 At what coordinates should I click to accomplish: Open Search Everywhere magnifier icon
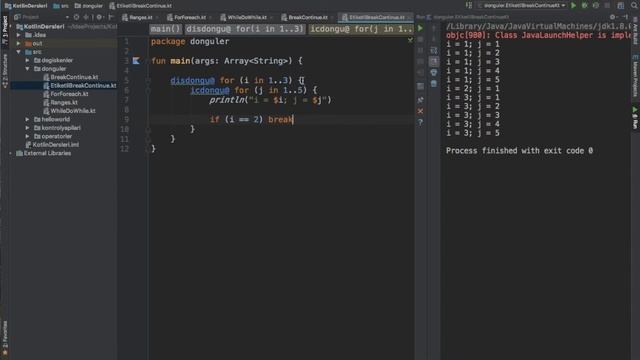[x=634, y=5]
